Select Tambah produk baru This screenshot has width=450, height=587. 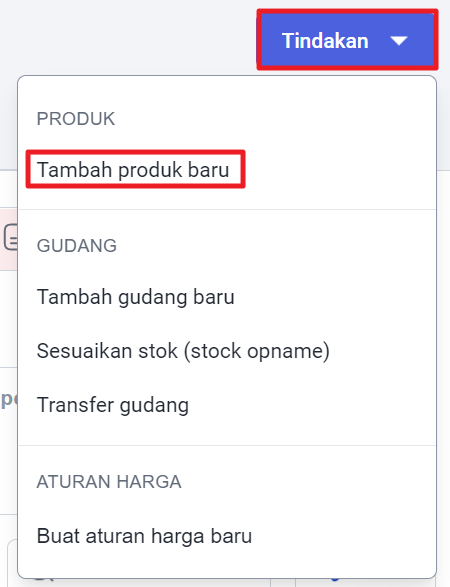(x=133, y=170)
